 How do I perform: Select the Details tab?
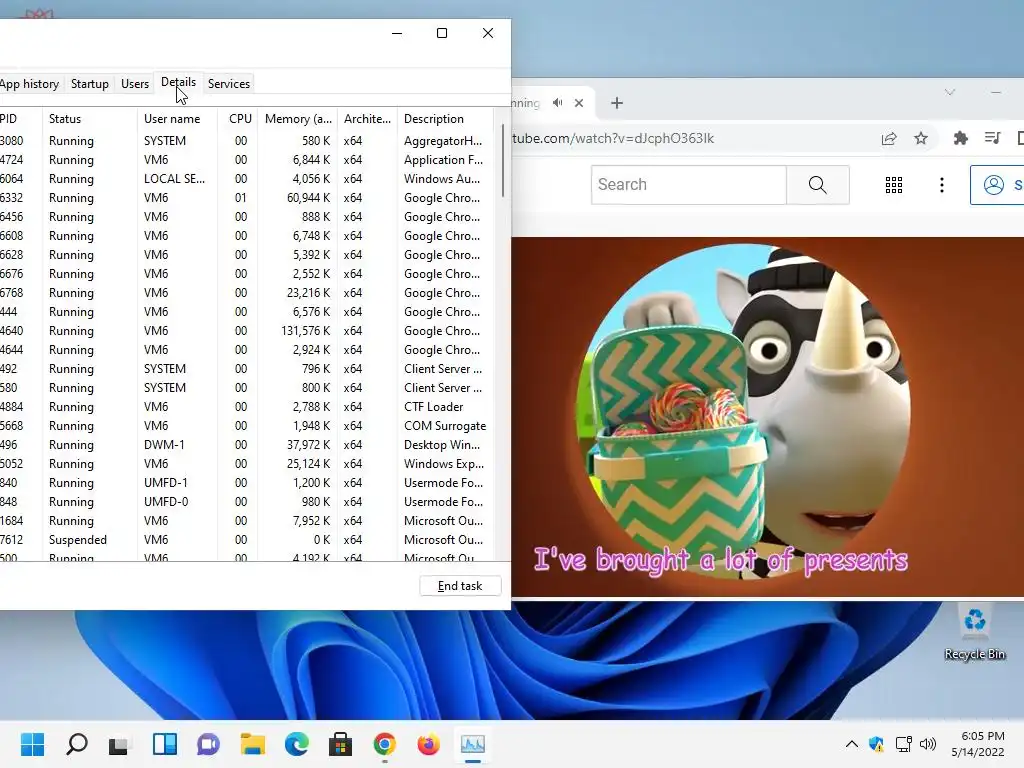[178, 83]
